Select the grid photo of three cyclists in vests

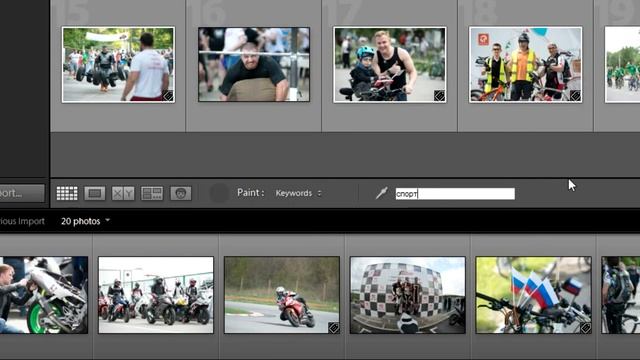[526, 64]
